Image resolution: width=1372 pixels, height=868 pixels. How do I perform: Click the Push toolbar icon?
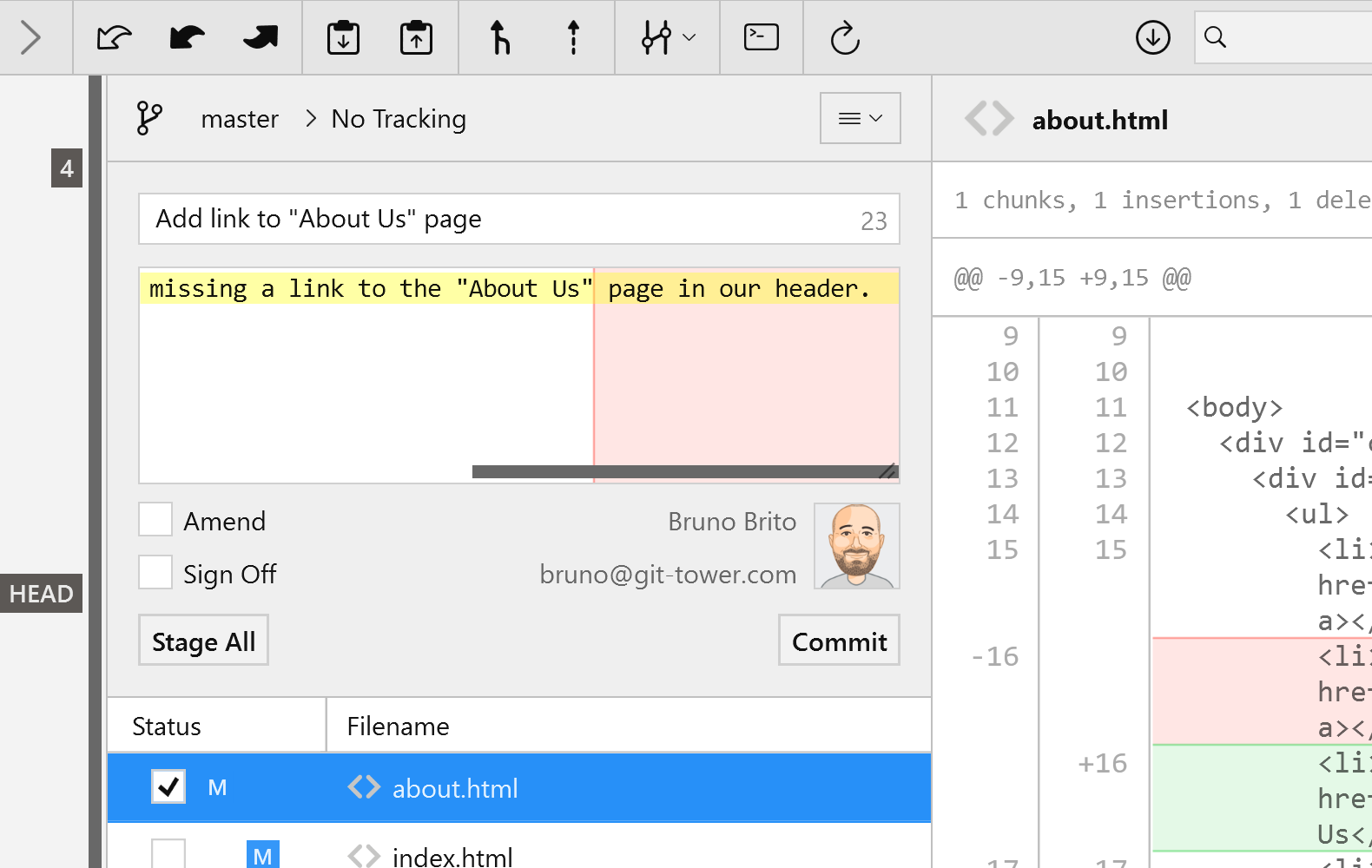point(260,37)
